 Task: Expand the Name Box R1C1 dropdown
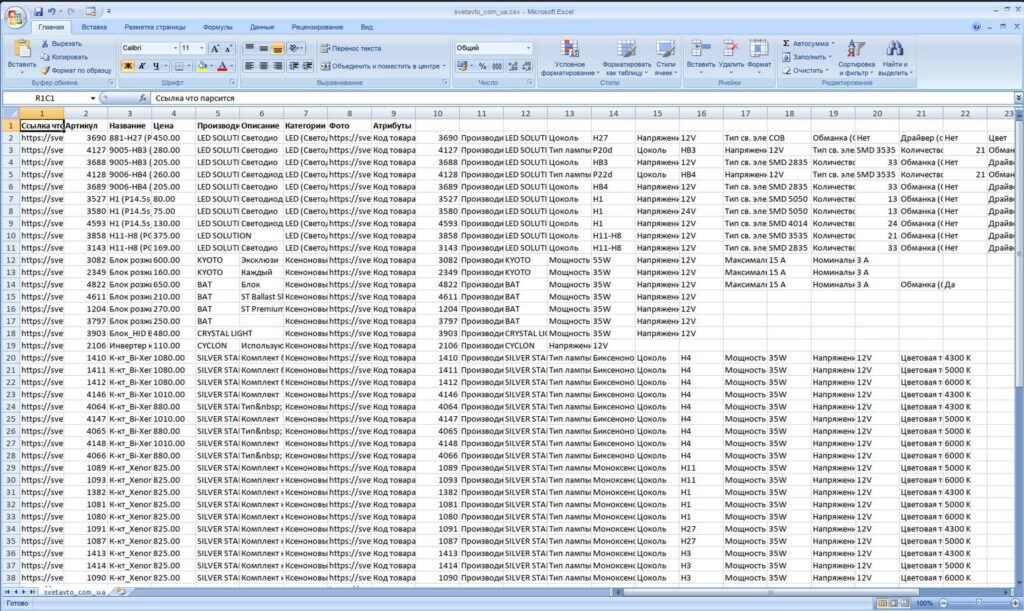(93, 98)
